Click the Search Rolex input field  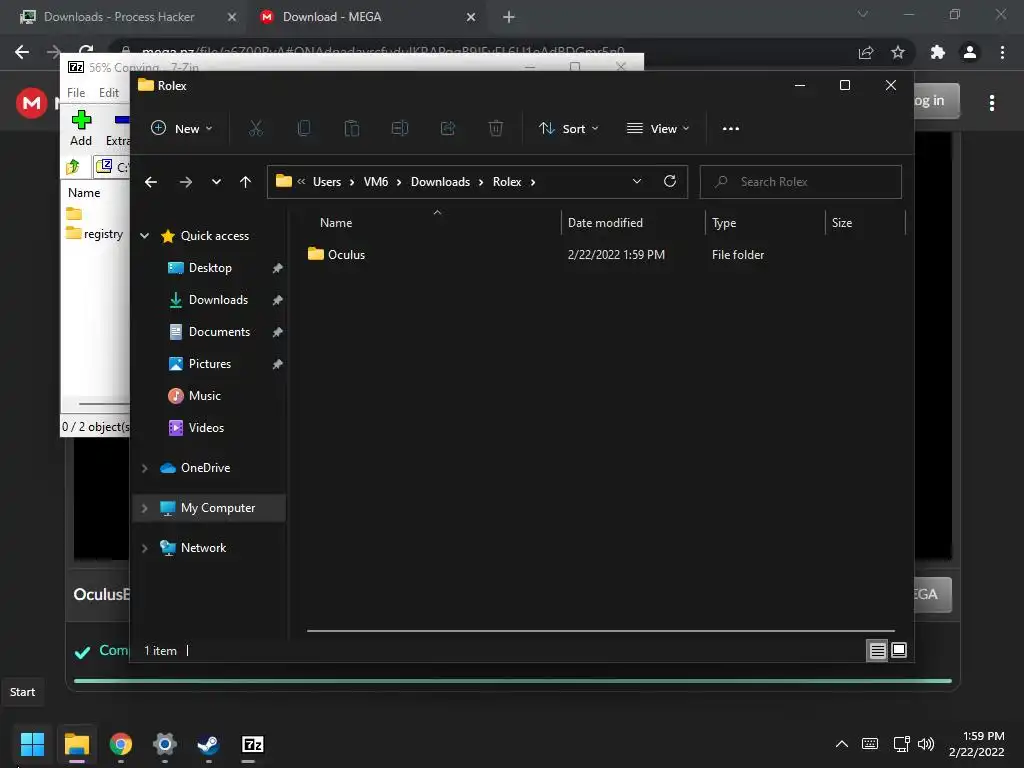pos(801,182)
